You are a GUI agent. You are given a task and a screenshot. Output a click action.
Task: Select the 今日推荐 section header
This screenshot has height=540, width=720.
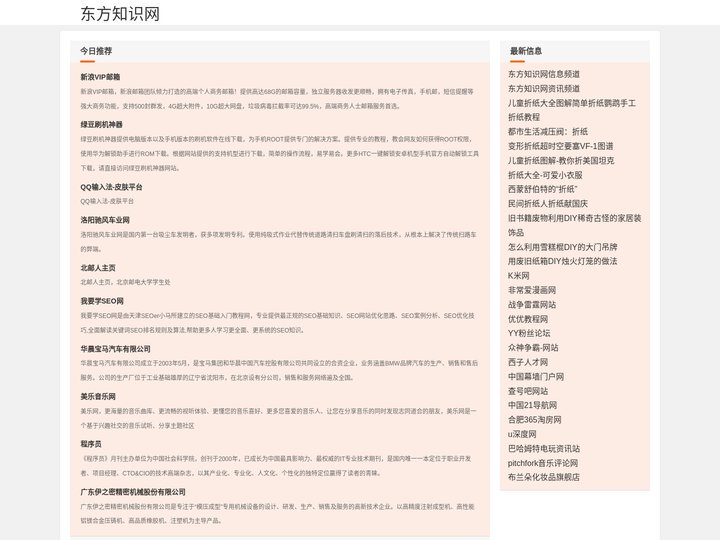96,51
